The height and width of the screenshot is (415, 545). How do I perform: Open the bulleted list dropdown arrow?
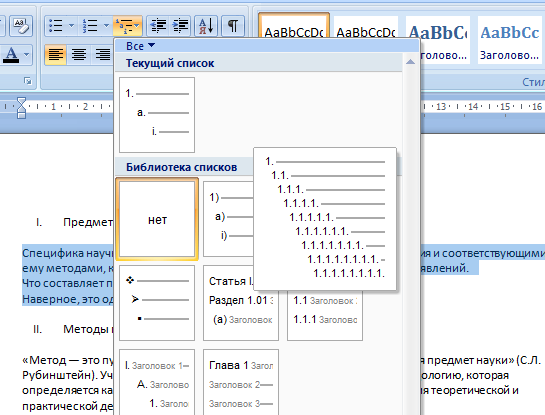click(x=72, y=25)
